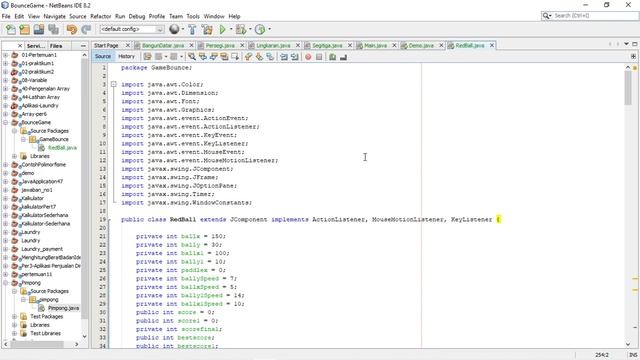640x360 pixels.
Task: Click the Redo toolbar icon
Action: pos(86,29)
